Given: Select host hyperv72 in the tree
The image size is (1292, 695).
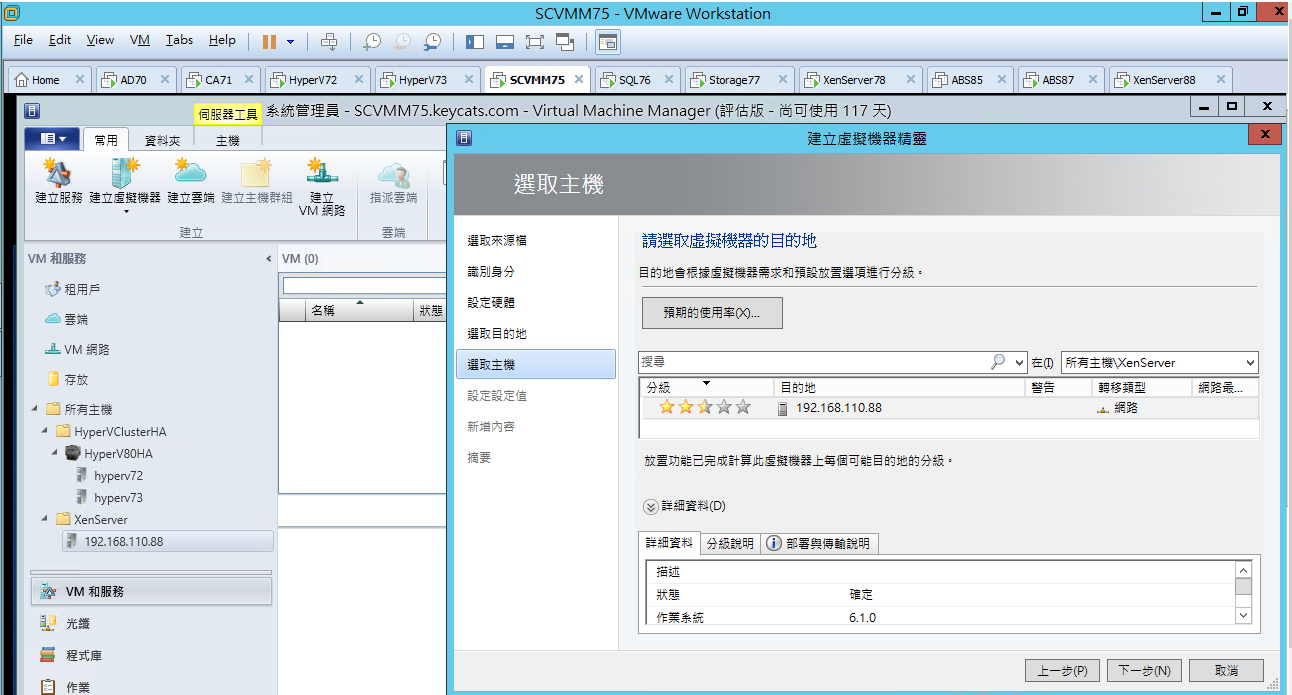Looking at the screenshot, I should click(118, 476).
